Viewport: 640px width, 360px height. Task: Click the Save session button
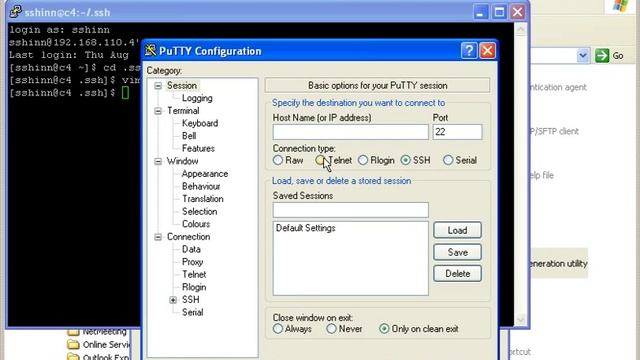457,252
